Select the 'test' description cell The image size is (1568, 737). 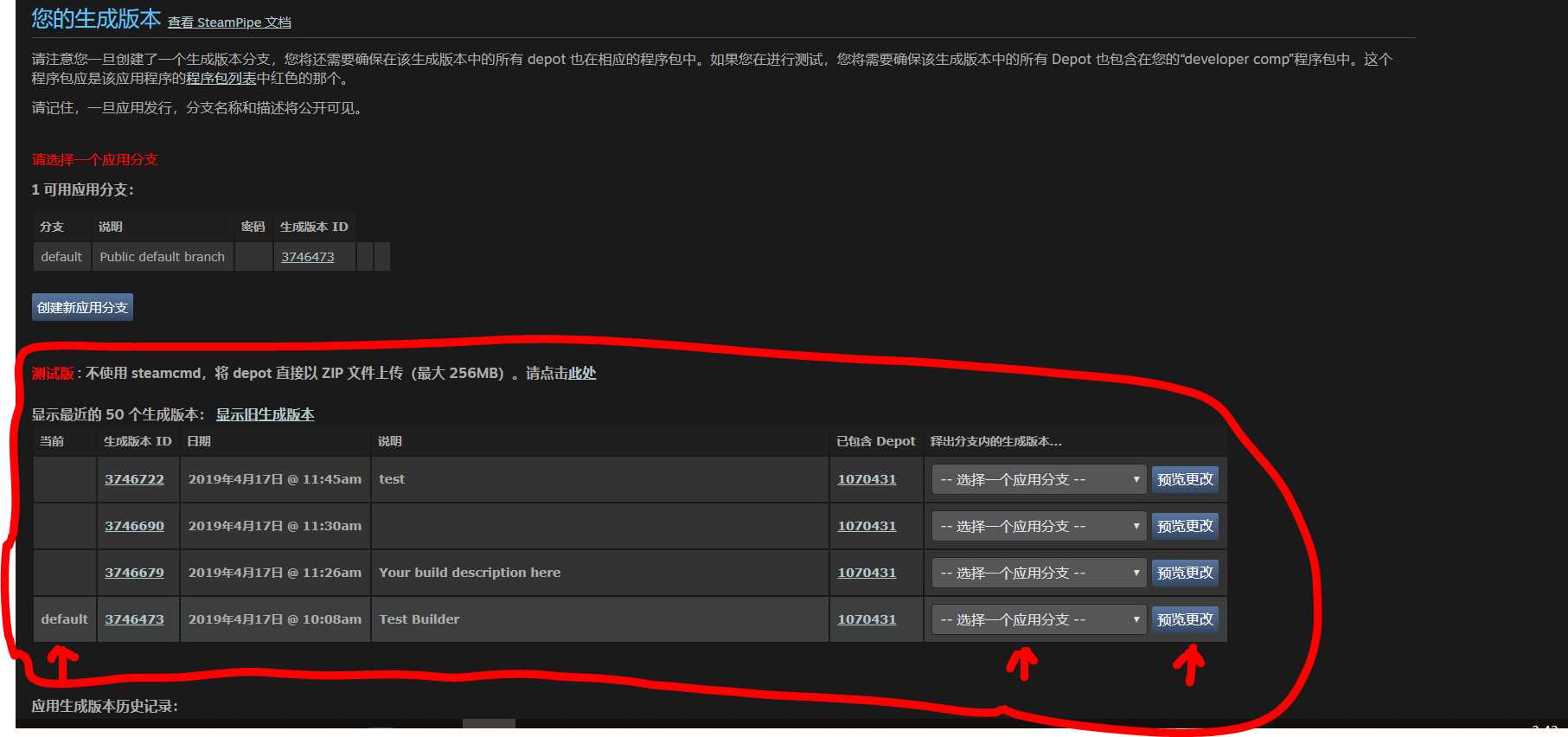coord(599,479)
